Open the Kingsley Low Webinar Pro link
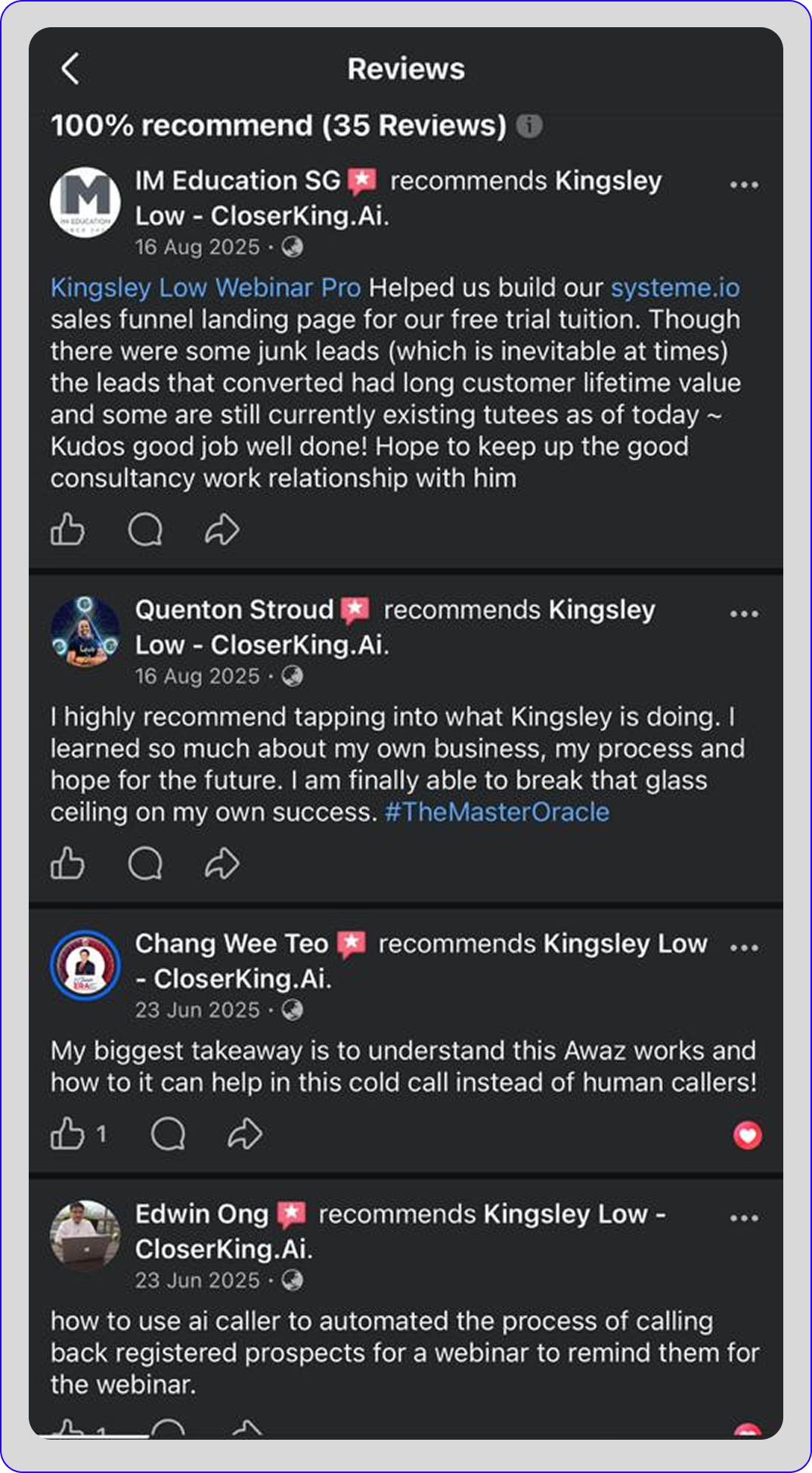Screen dimensions: 812x1473 pyautogui.click(x=206, y=288)
